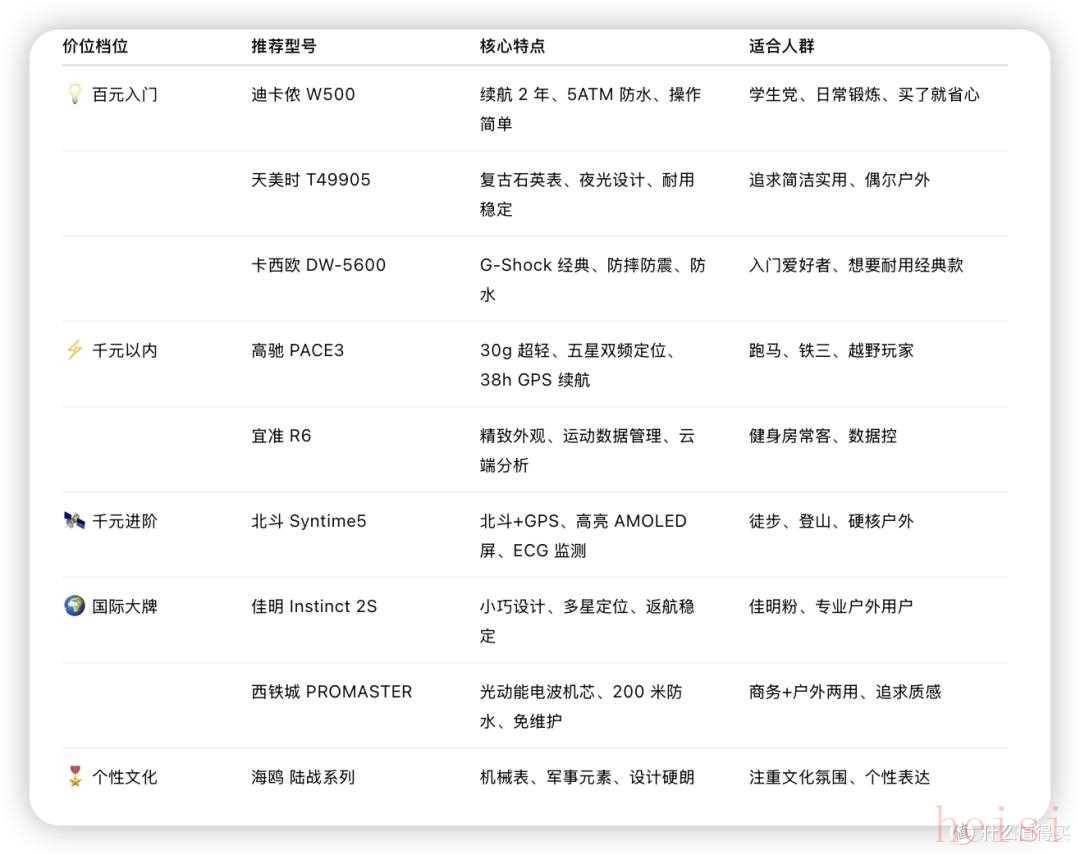Viewport: 1080px width, 855px height.
Task: Click the model name 宜准 R6
Action: (x=281, y=436)
